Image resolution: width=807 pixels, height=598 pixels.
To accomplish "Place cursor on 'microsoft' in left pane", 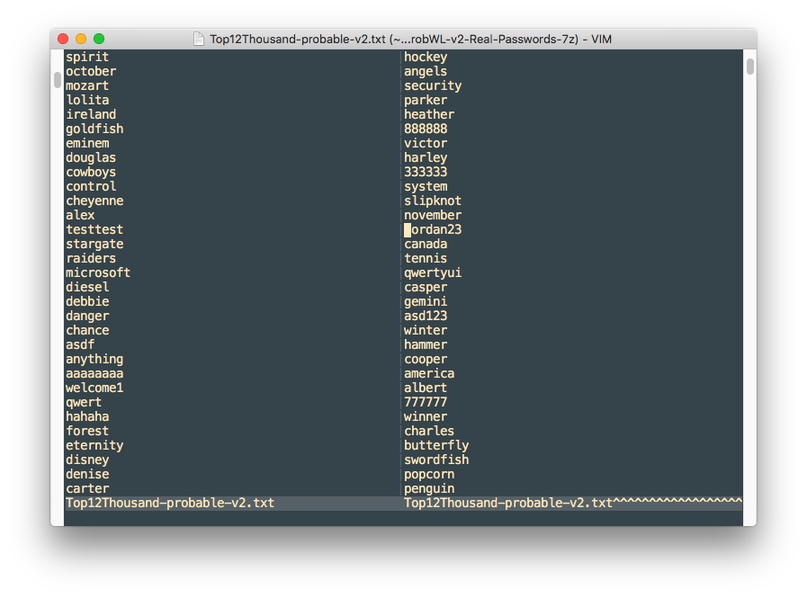I will click(x=98, y=273).
